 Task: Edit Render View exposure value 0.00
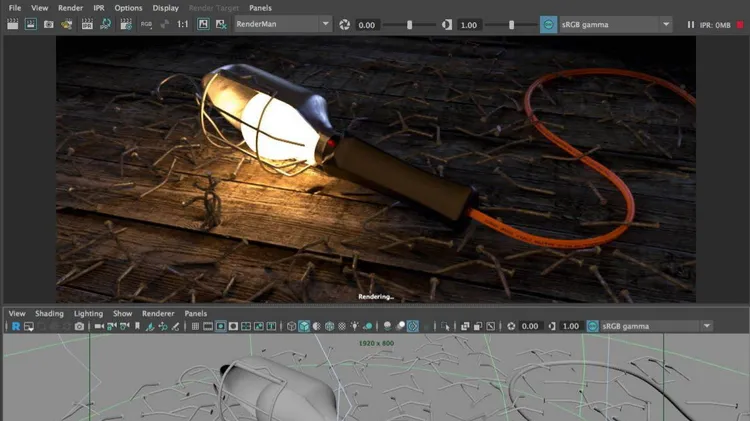[x=367, y=25]
